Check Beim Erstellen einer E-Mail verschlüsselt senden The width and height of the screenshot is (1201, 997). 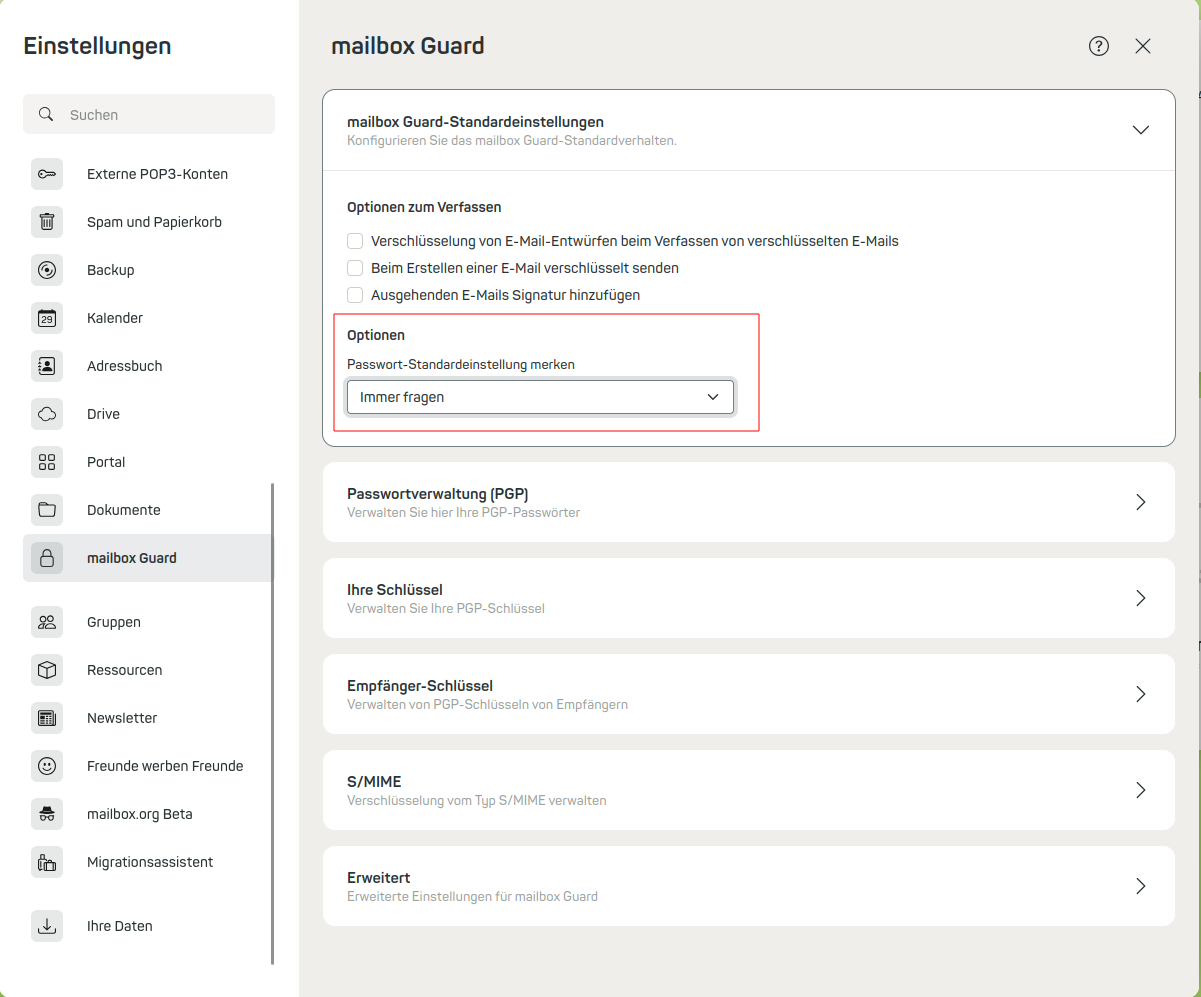pyautogui.click(x=355, y=268)
